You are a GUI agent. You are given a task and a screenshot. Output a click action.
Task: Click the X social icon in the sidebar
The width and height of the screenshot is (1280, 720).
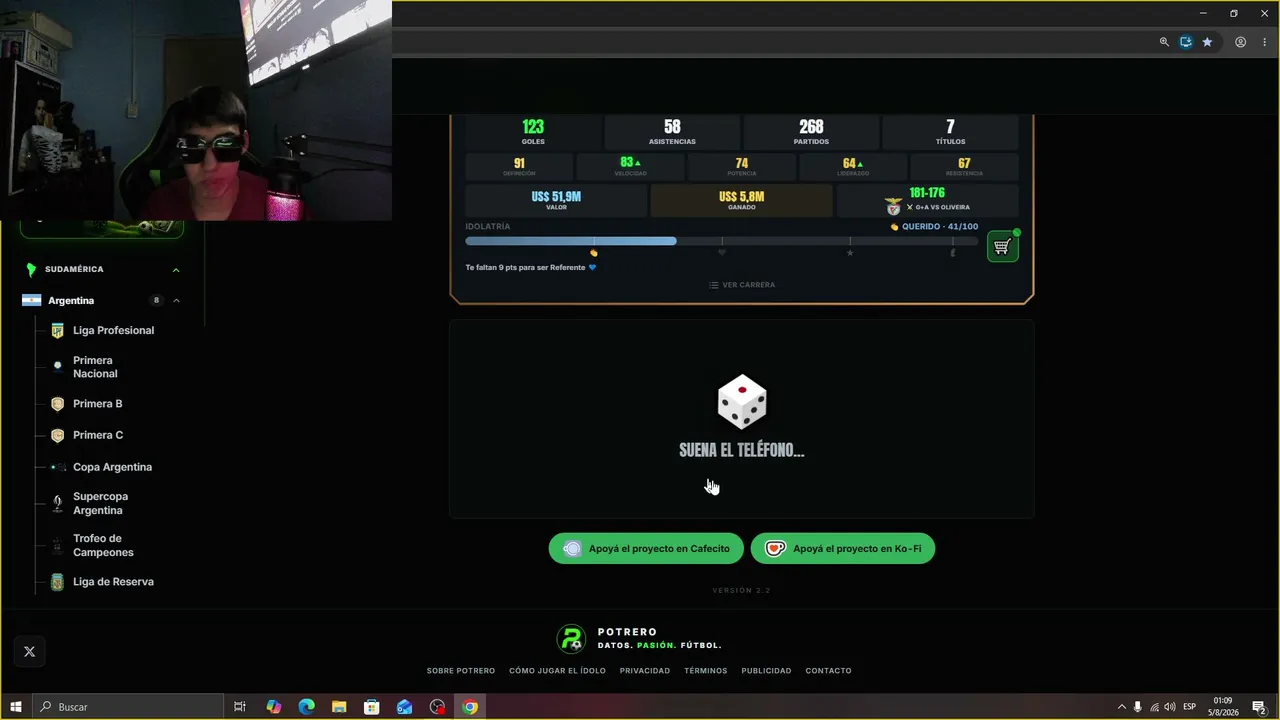tap(29, 652)
